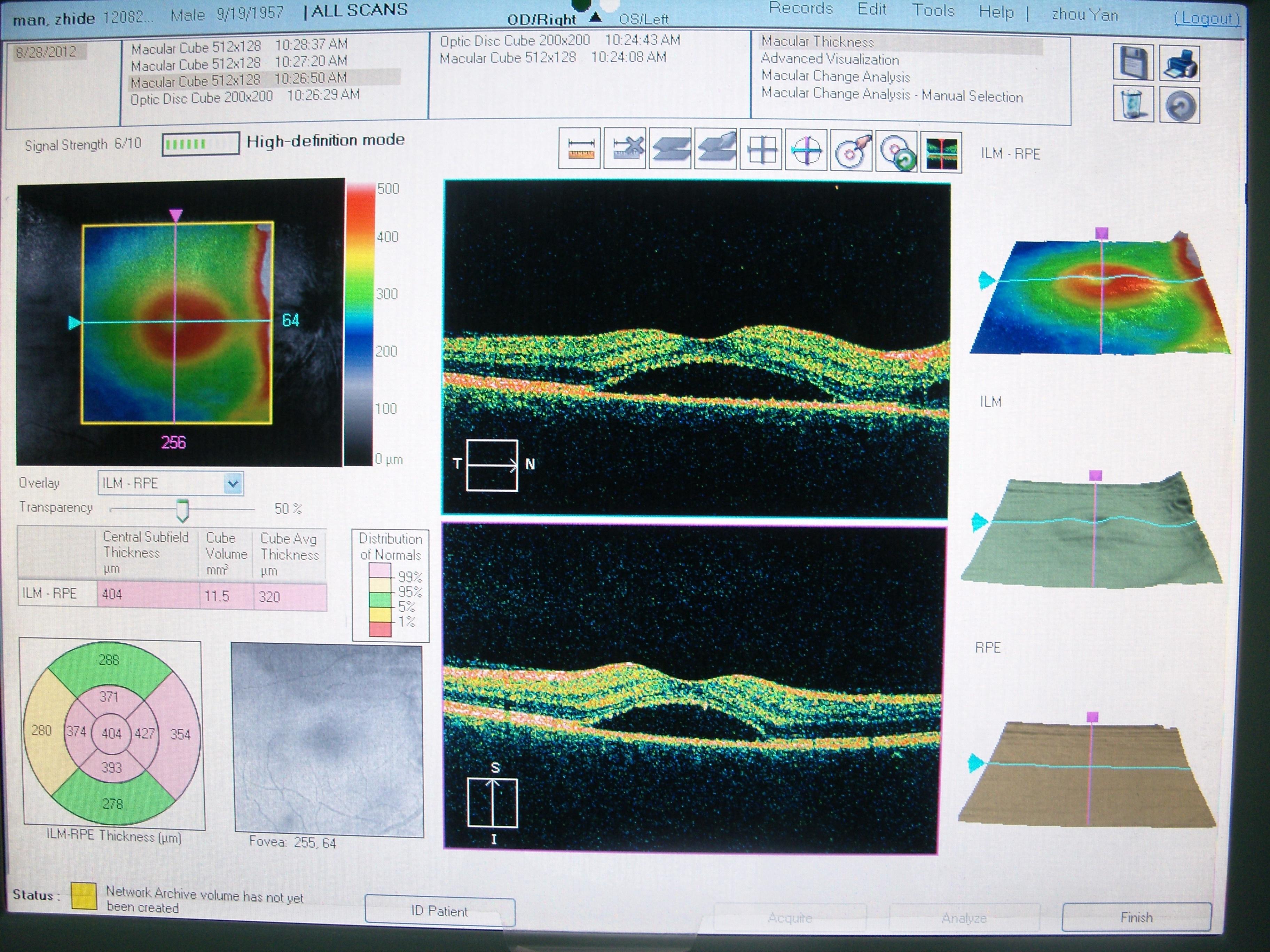Select the caliper ruler measurement tool
Viewport: 1270px width, 952px height.
coord(580,149)
